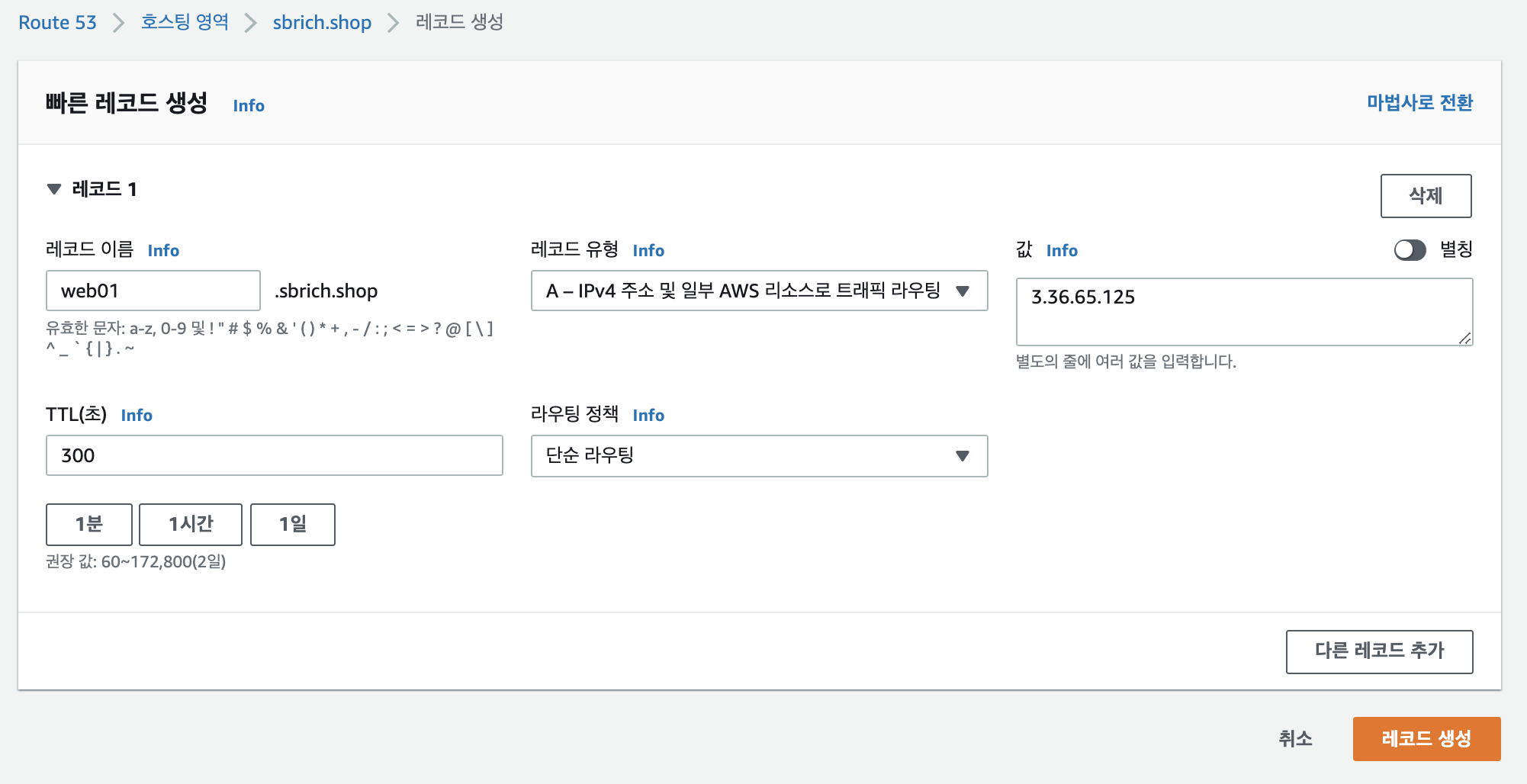Toggle the 별칭 alias switch
Viewport: 1527px width, 784px height.
point(1410,249)
